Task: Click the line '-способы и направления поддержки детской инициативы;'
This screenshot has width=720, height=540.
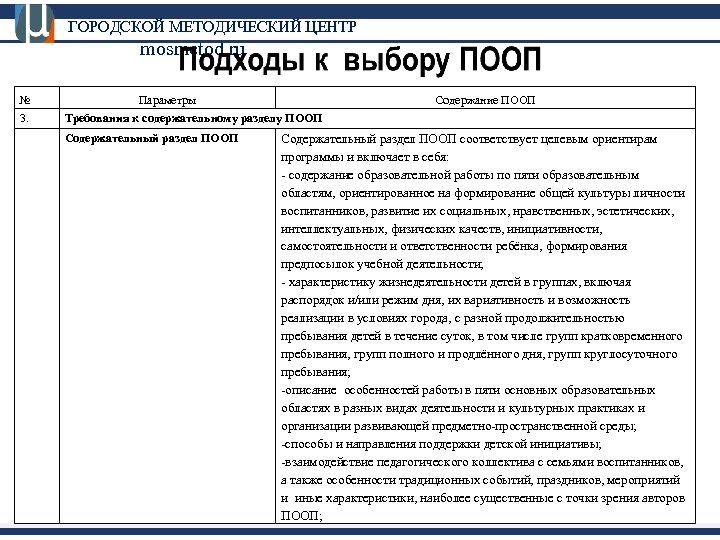Action: [441, 444]
